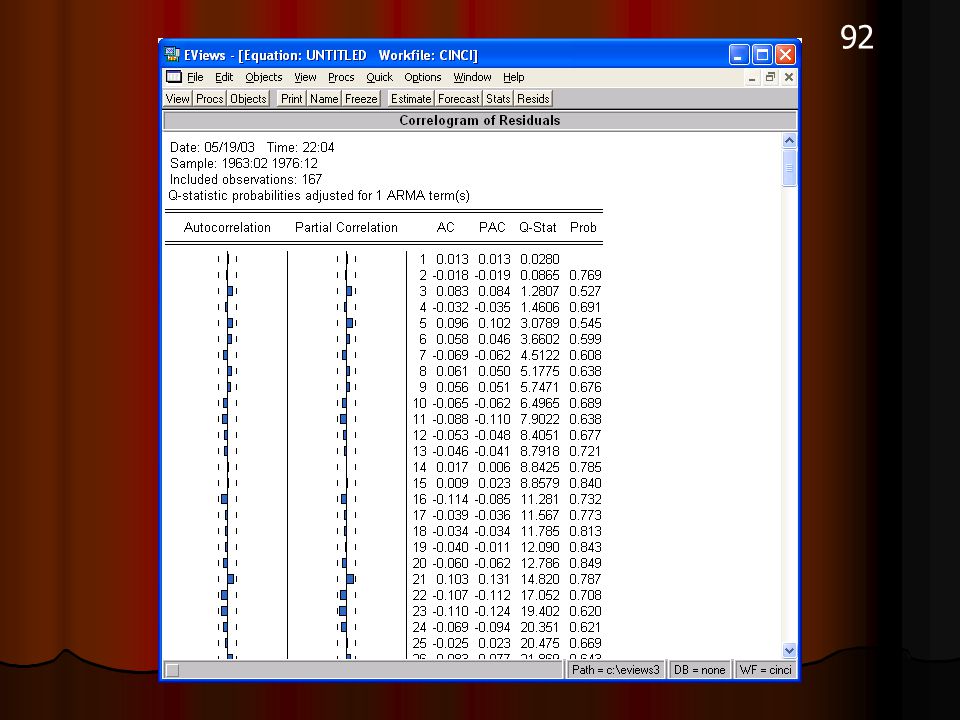This screenshot has height=720, width=960.
Task: Click Prob value 0.669 in row 25
Action: (585, 643)
